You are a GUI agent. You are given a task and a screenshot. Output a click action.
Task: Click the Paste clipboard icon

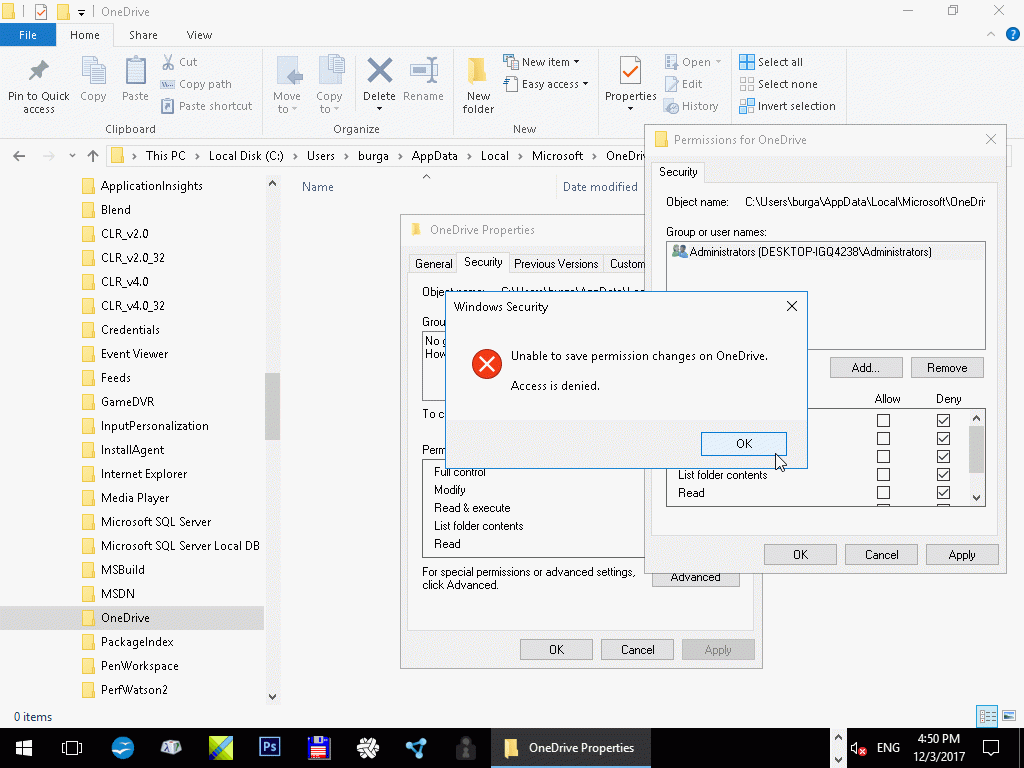click(x=135, y=71)
